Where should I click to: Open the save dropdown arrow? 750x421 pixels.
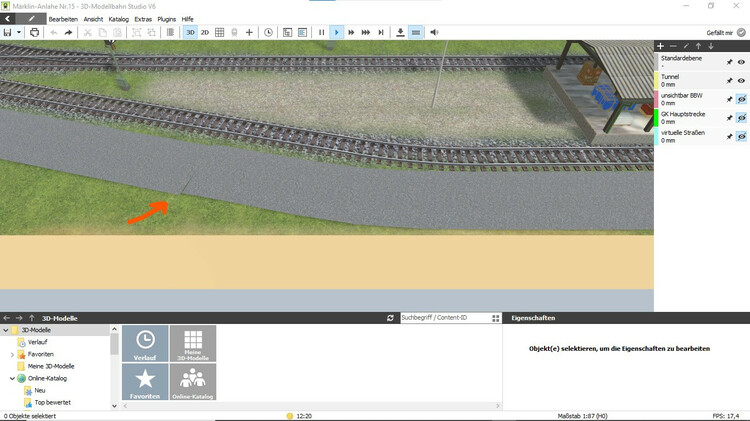pyautogui.click(x=18, y=32)
